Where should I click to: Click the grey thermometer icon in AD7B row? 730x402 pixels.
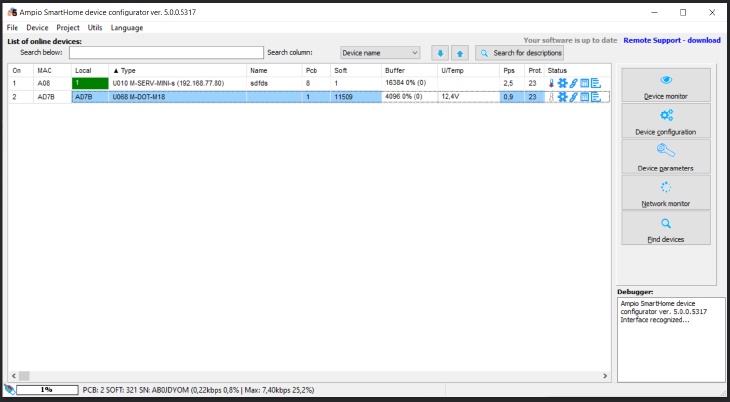[x=551, y=97]
